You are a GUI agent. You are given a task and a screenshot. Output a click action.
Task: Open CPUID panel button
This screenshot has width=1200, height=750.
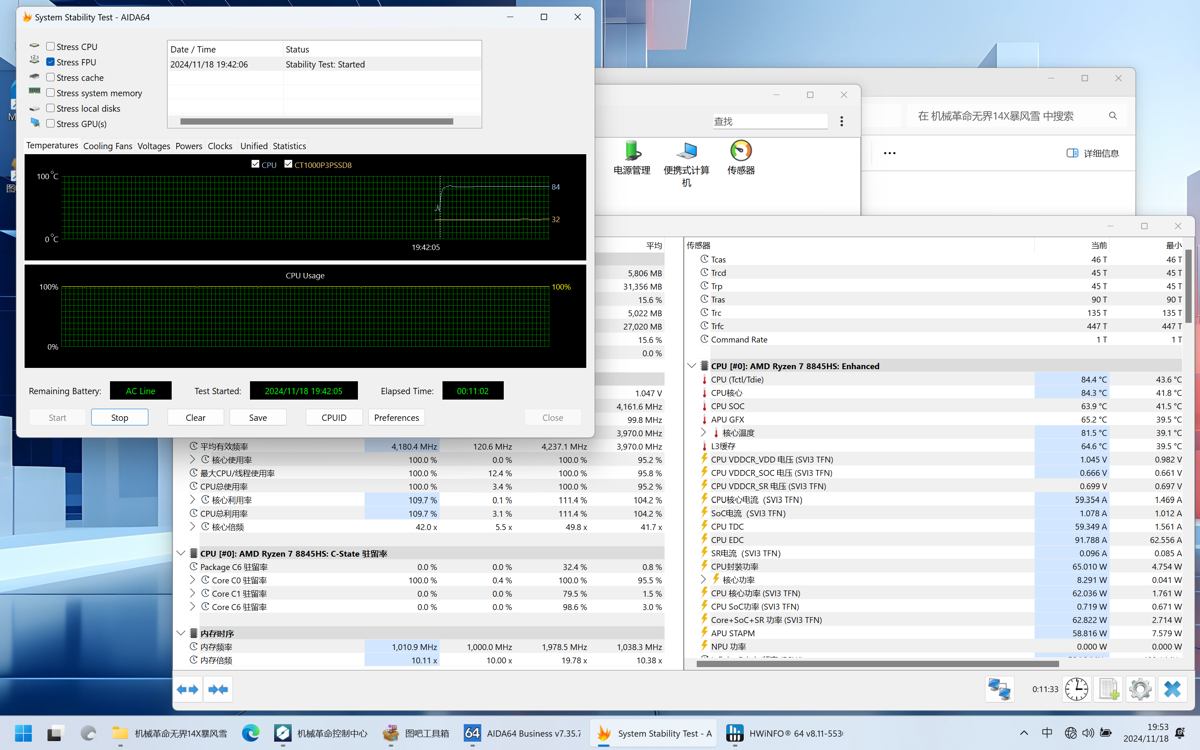(x=334, y=417)
